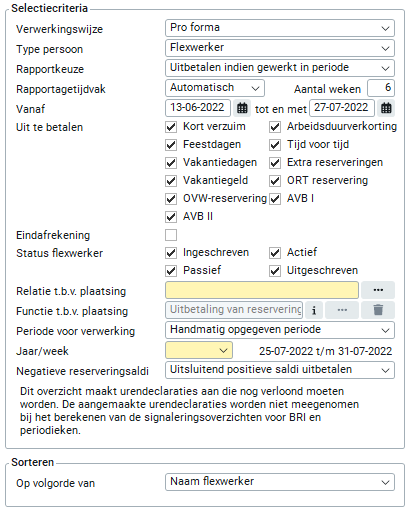Click the yellow Relatie t.b.v. plaatsing field
Image resolution: width=413 pixels, height=511 pixels.
coord(262,290)
